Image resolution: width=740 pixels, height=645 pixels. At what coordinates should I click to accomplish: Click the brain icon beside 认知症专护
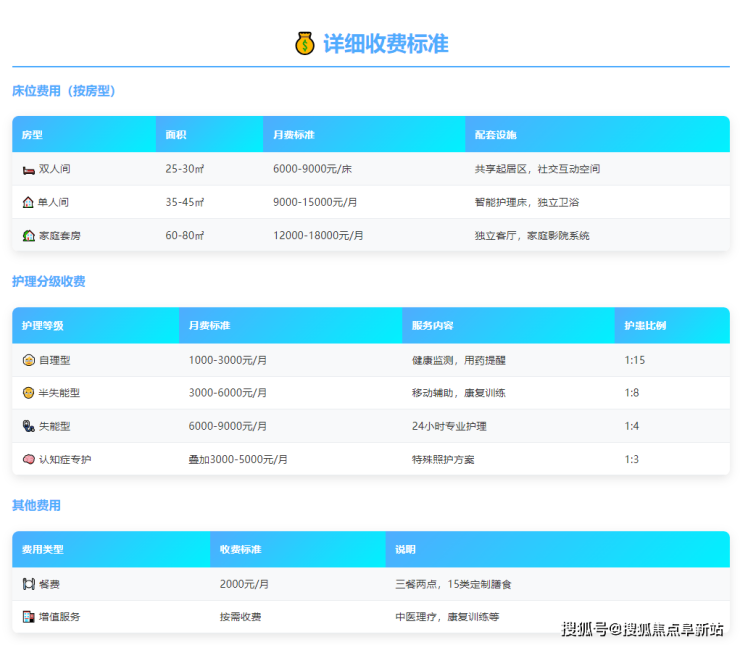[28, 459]
